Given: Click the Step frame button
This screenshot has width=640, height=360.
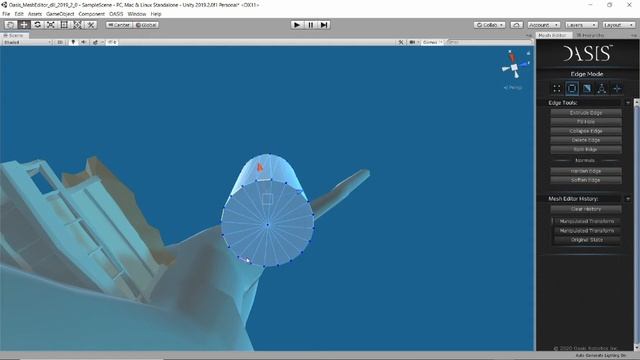Looking at the screenshot, I should 324,25.
